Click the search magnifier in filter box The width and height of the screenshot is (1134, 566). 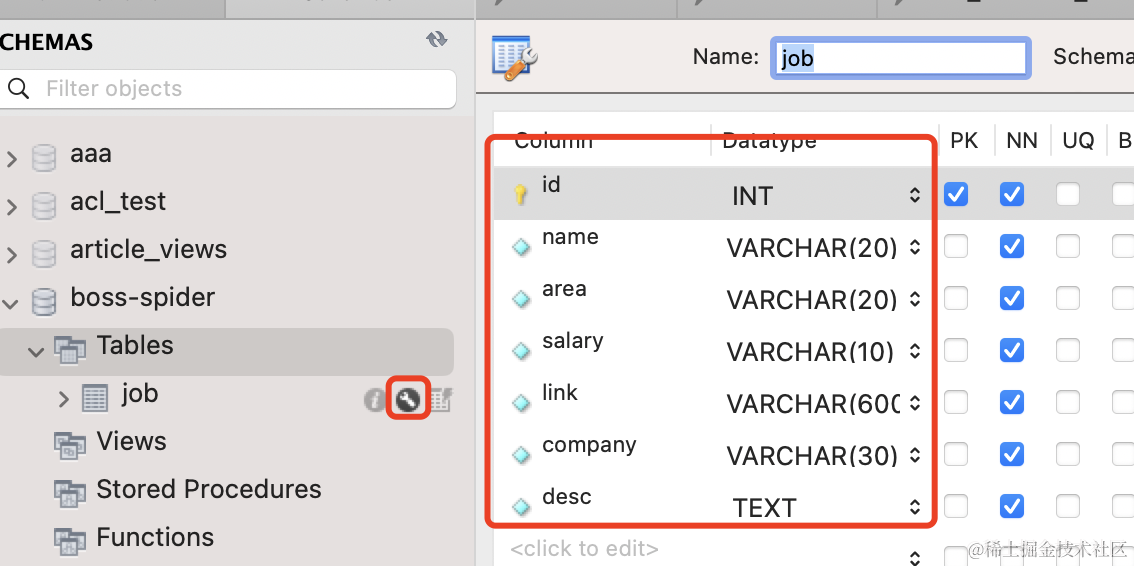click(x=19, y=89)
